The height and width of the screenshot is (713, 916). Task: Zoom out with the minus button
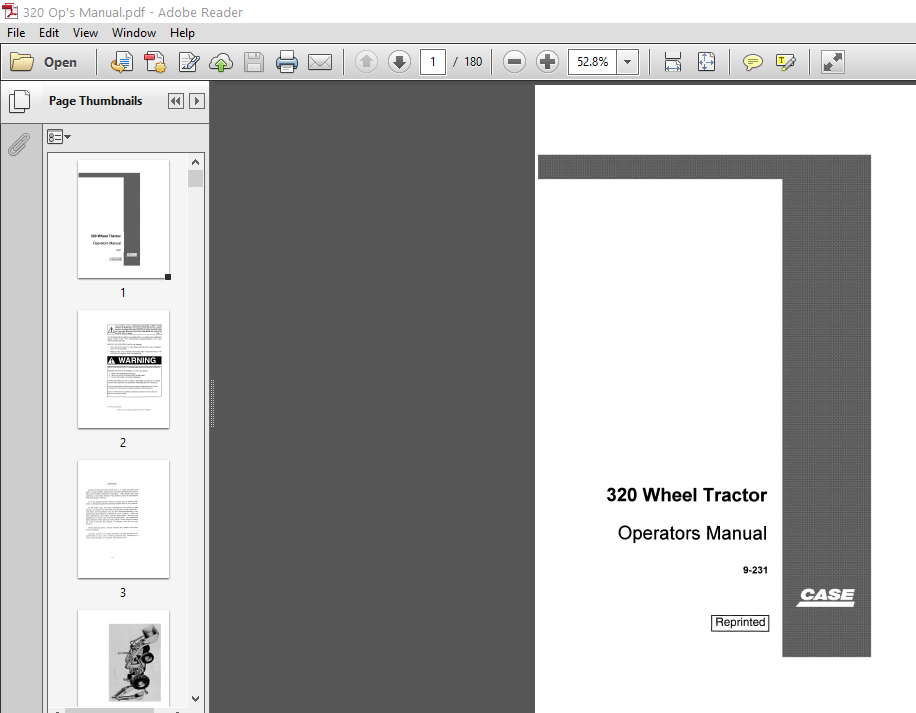514,62
